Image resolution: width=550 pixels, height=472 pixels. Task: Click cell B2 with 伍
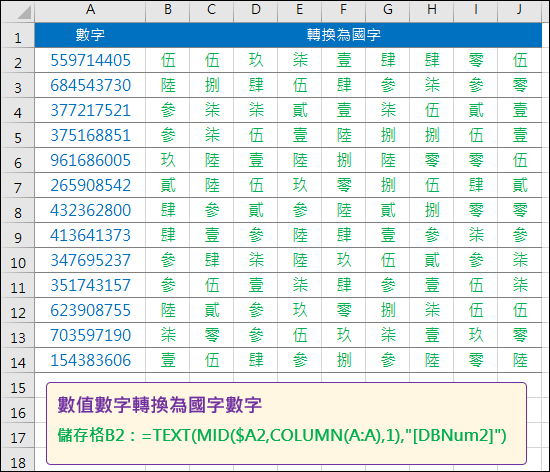point(168,60)
